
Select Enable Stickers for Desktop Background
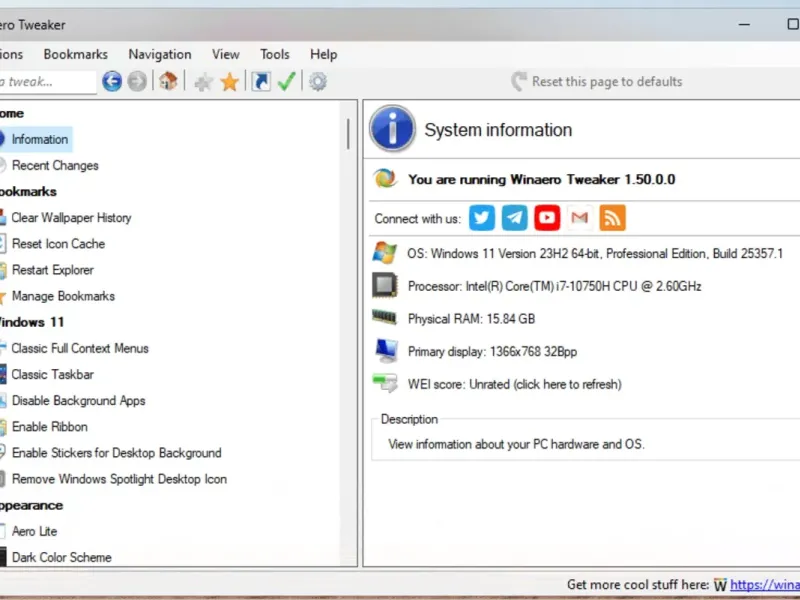click(x=116, y=453)
